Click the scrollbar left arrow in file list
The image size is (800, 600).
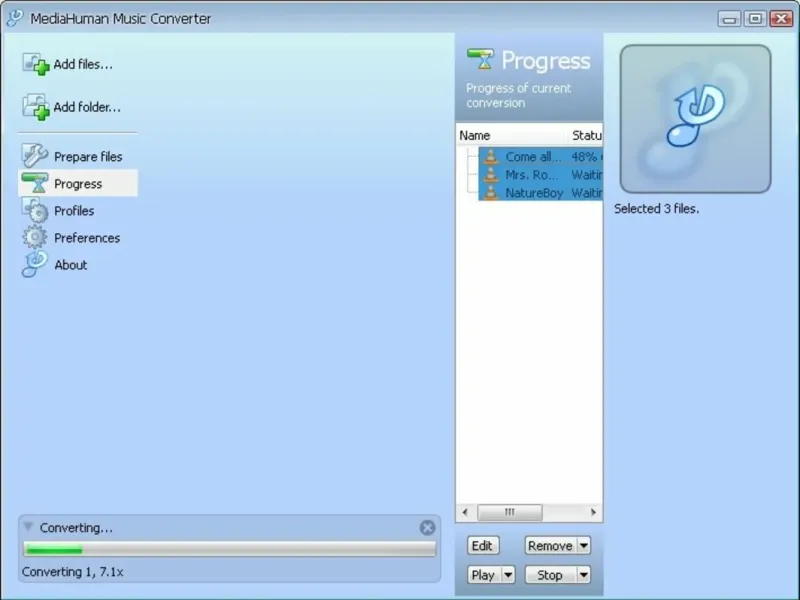click(465, 512)
